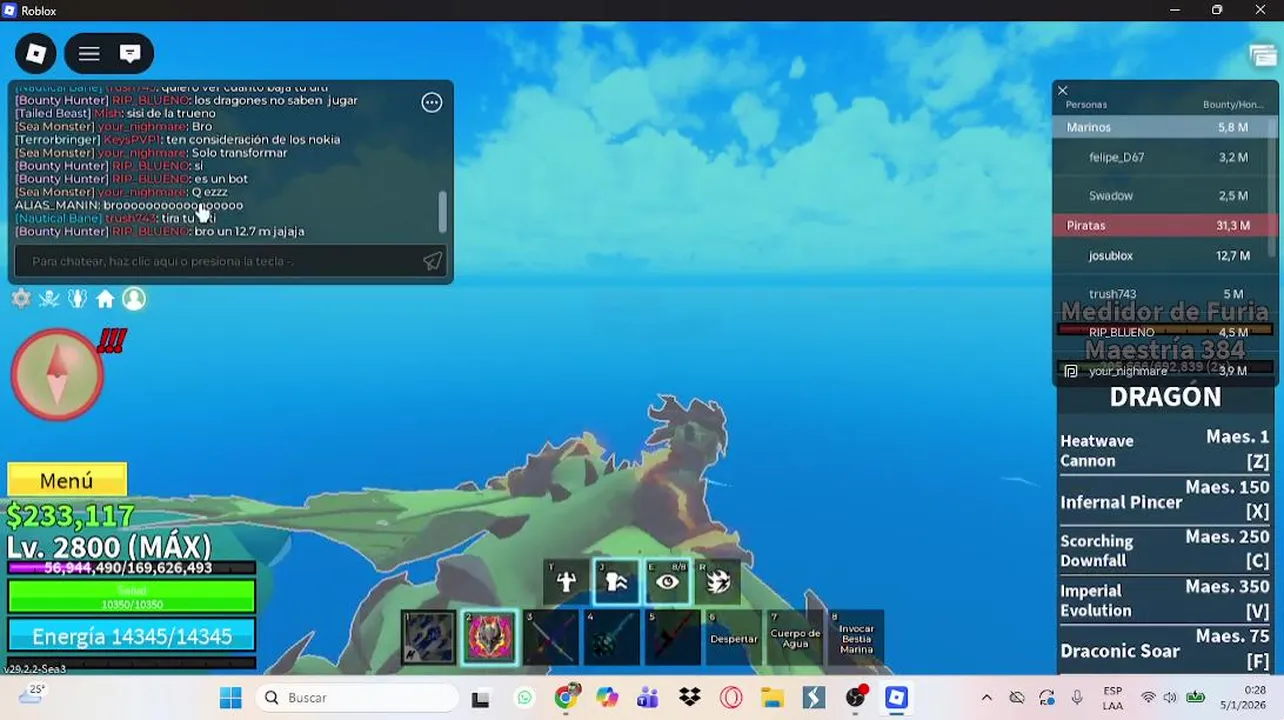Open the yellow Menú button
The width and height of the screenshot is (1284, 720).
(x=67, y=481)
